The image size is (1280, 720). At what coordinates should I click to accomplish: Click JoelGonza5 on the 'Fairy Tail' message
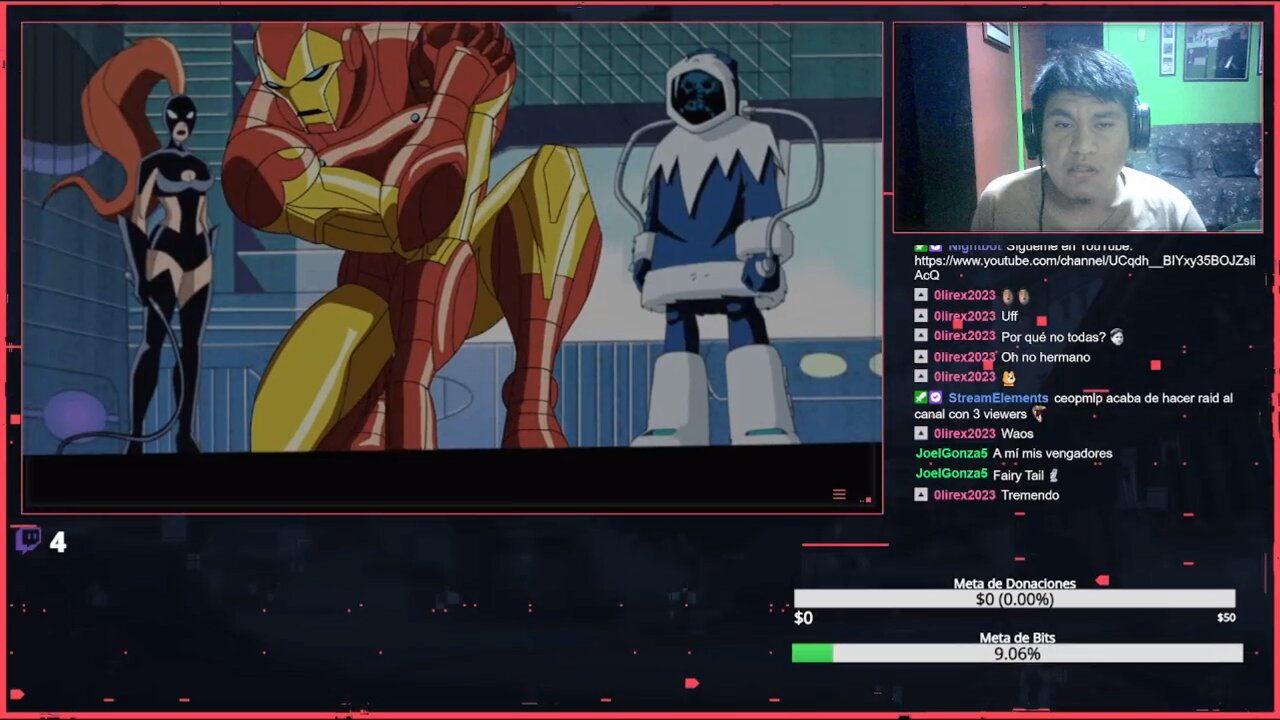[x=951, y=474]
